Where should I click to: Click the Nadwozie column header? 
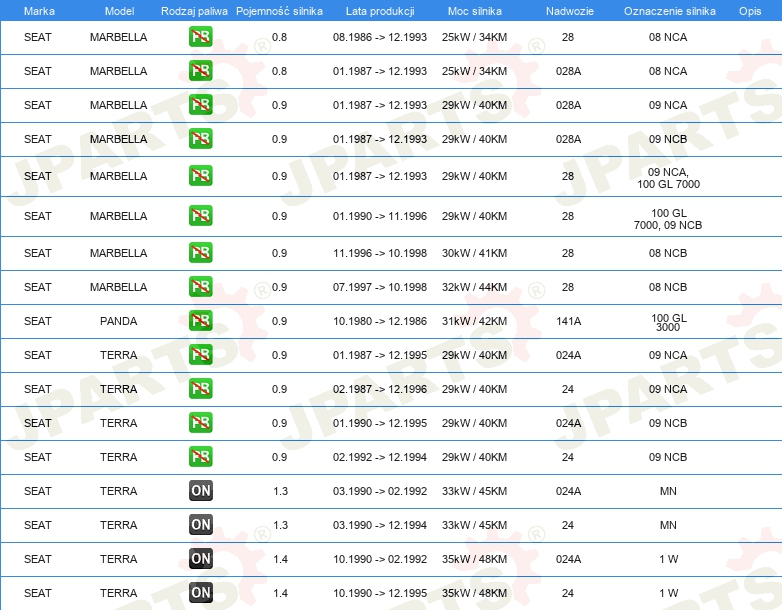(x=570, y=11)
